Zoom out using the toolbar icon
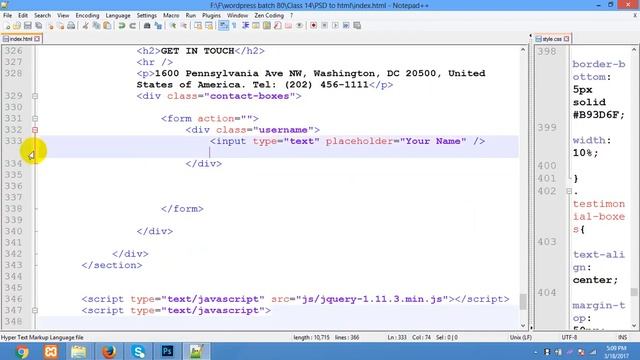The width and height of the screenshot is (640, 360). click(184, 26)
